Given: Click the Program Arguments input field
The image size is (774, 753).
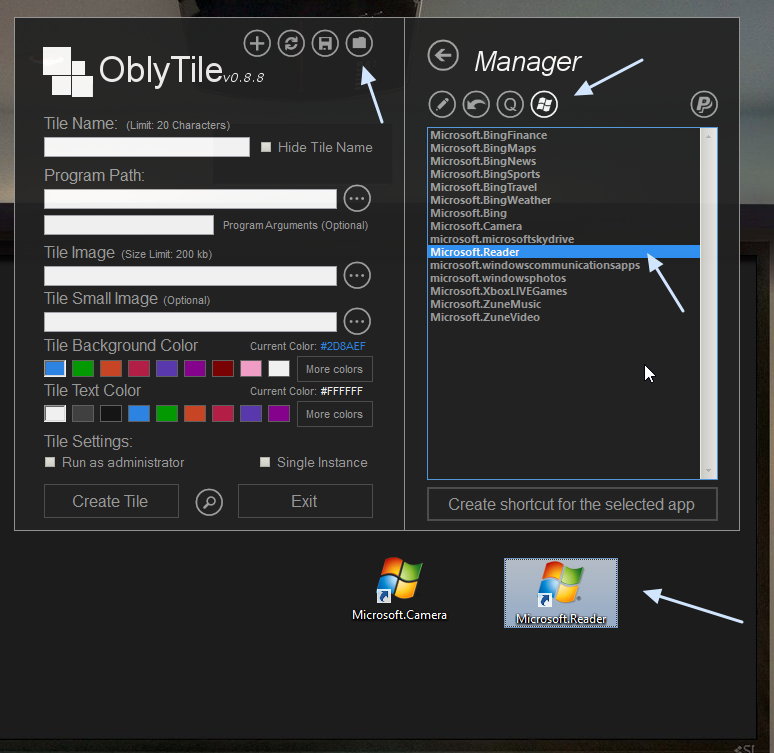Looking at the screenshot, I should coord(129,225).
